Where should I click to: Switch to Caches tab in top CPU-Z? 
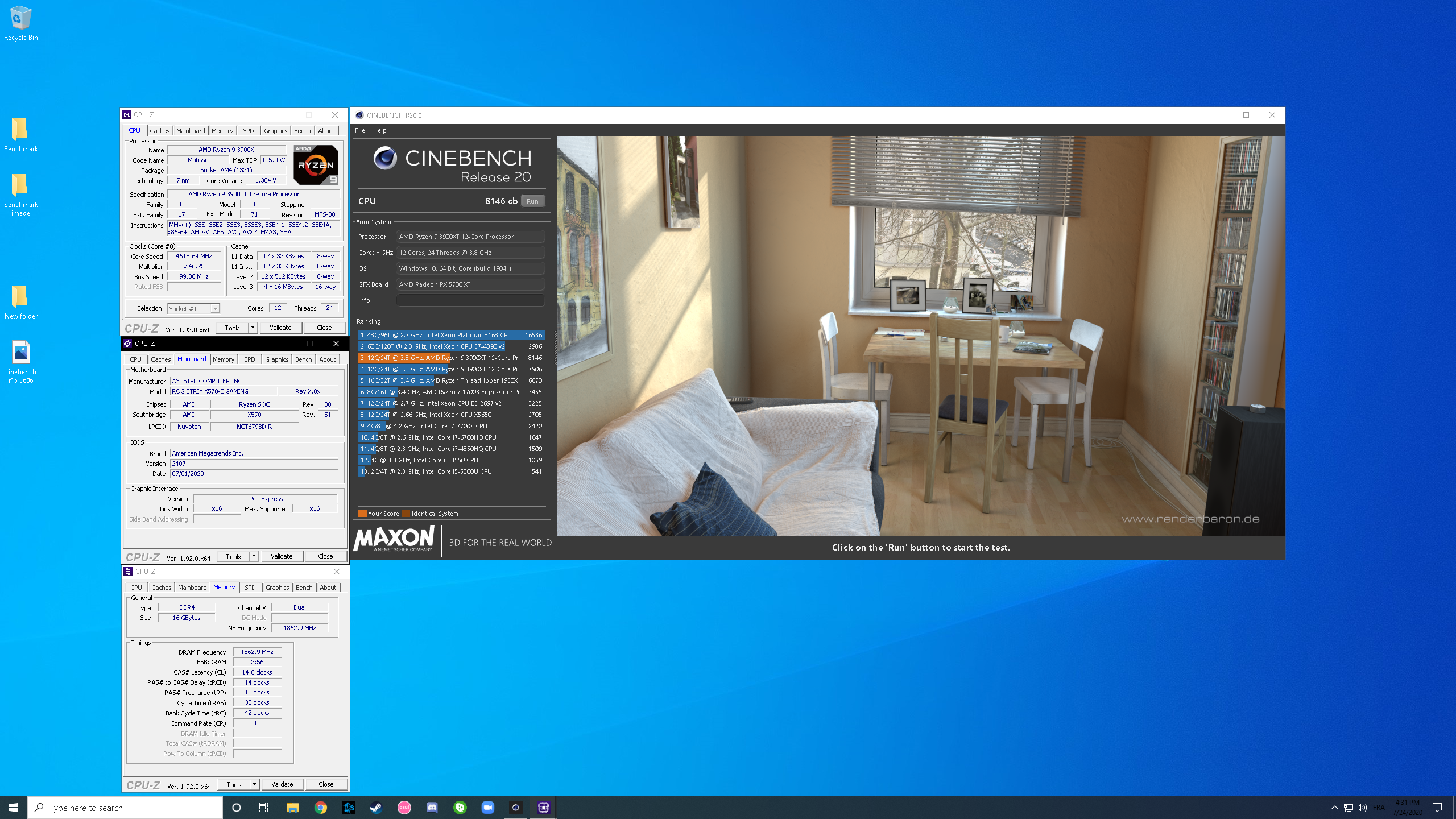point(160,131)
